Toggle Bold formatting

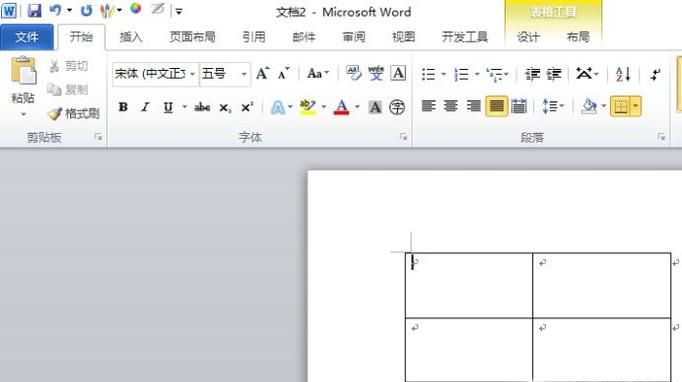123,107
